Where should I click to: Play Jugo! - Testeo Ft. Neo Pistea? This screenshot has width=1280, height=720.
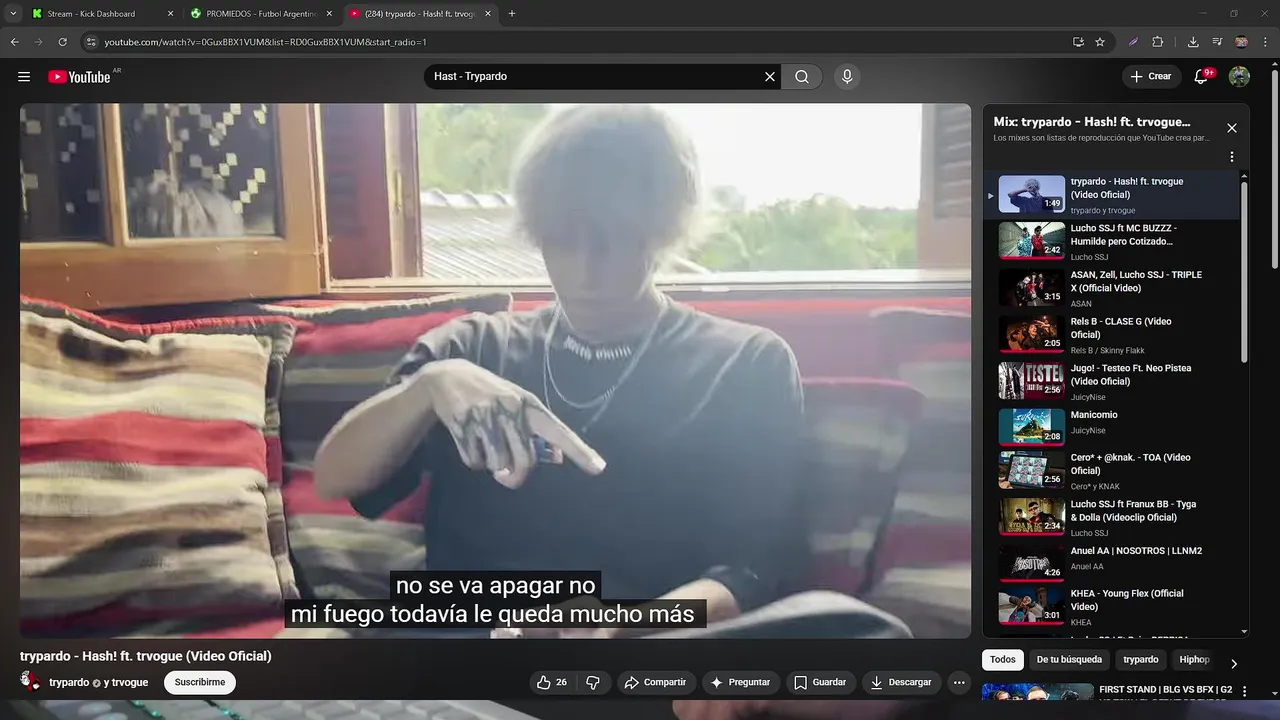(x=1110, y=382)
